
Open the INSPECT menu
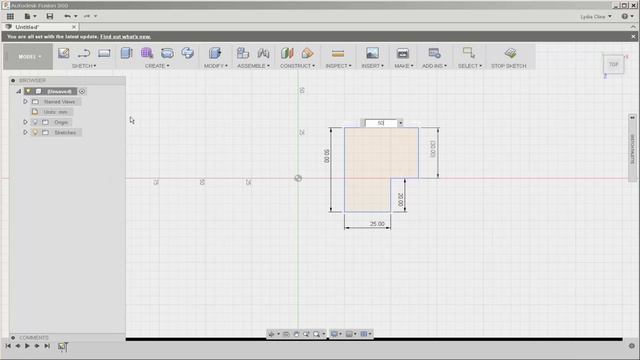coord(338,66)
